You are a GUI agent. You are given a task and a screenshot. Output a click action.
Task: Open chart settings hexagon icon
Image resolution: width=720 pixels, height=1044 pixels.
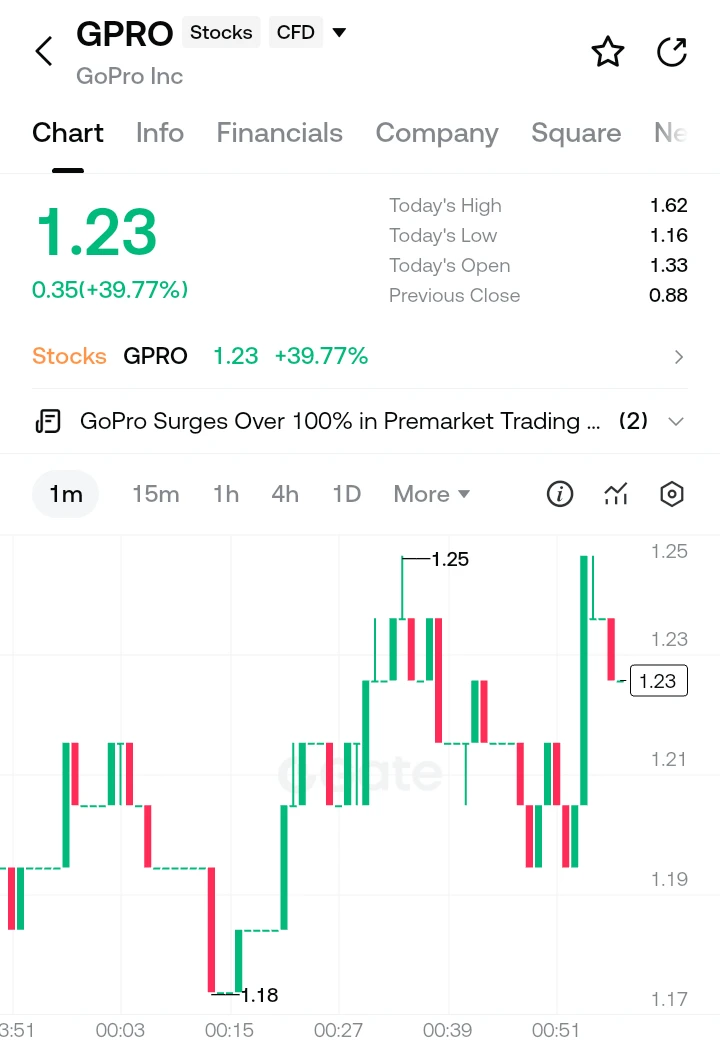coord(671,494)
